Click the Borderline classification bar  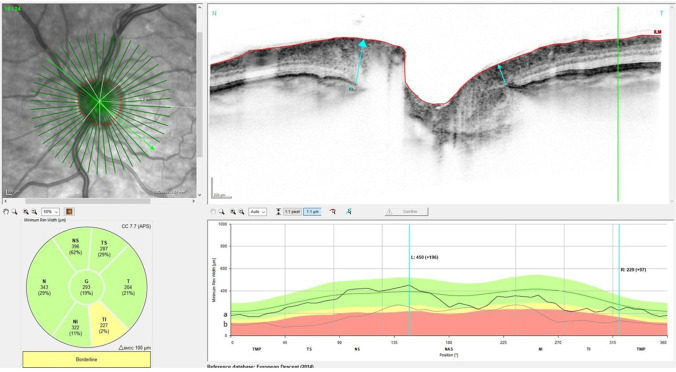pos(87,359)
